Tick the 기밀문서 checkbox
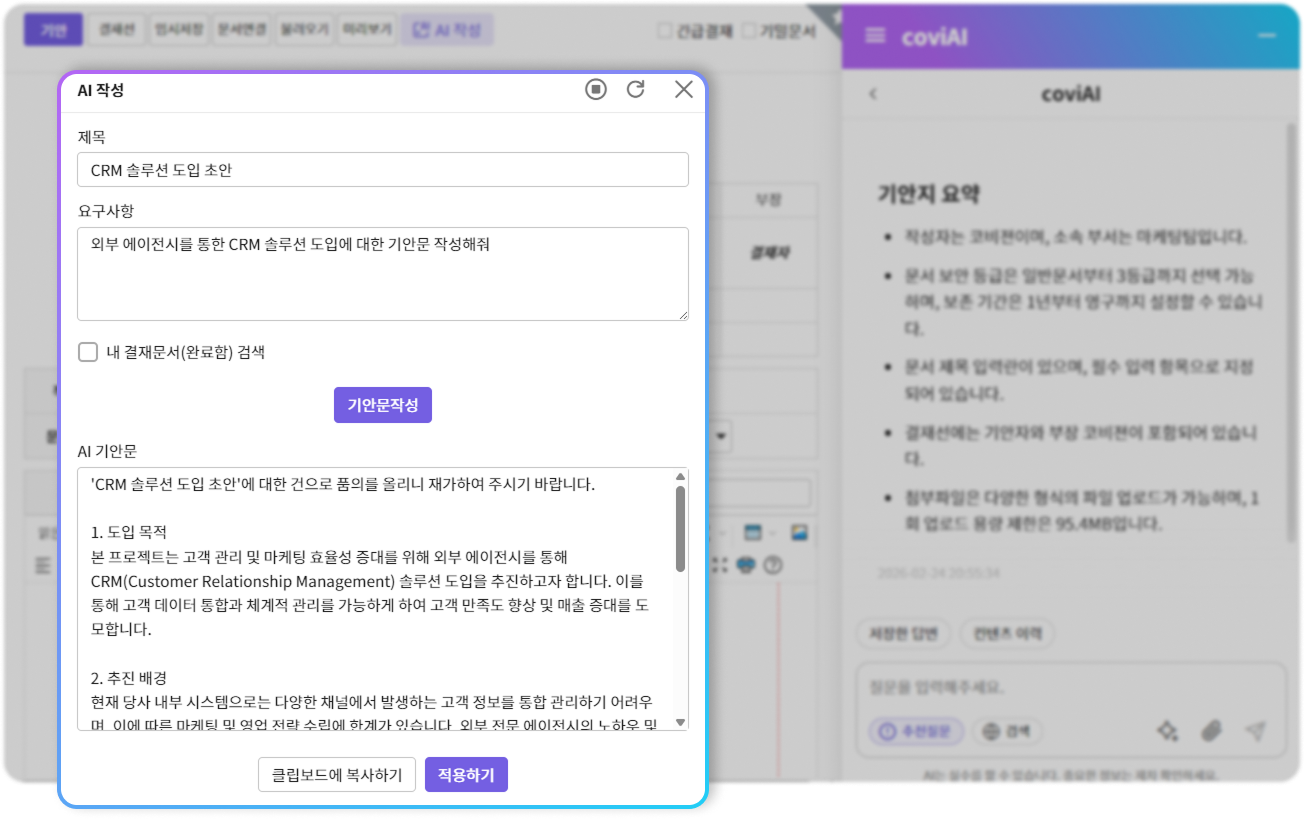This screenshot has width=1304, height=820. click(x=748, y=31)
